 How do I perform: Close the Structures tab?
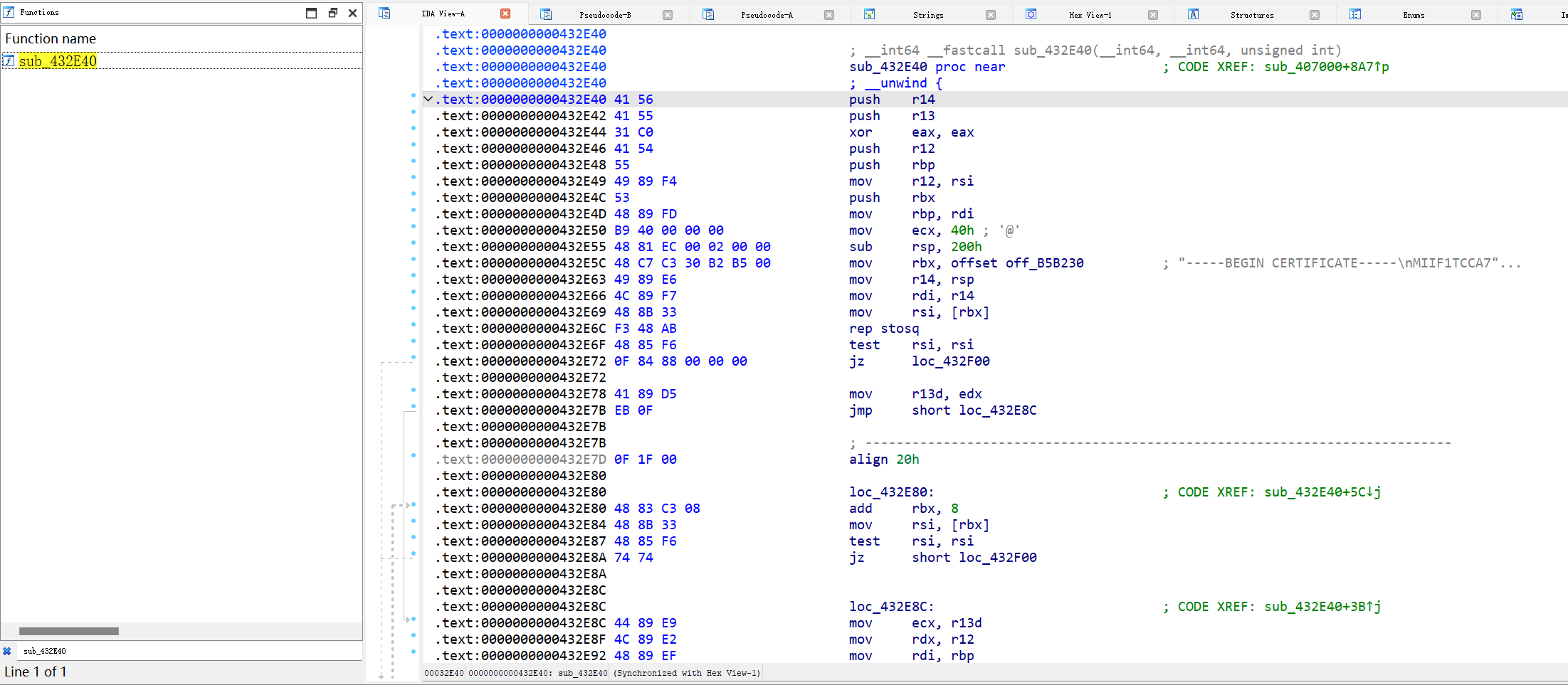coord(1315,15)
